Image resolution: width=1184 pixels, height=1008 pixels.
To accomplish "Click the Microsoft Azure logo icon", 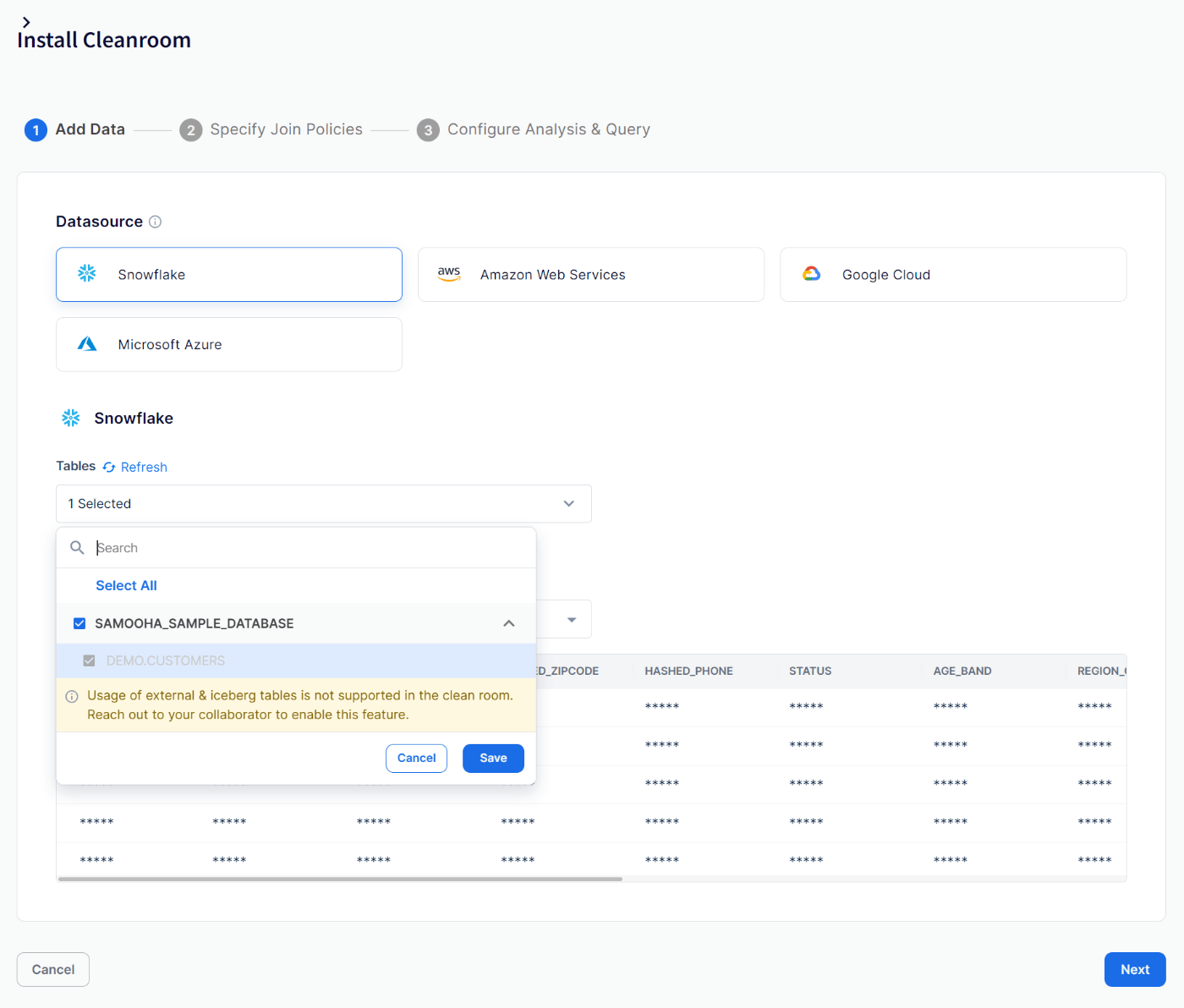I will [x=87, y=343].
